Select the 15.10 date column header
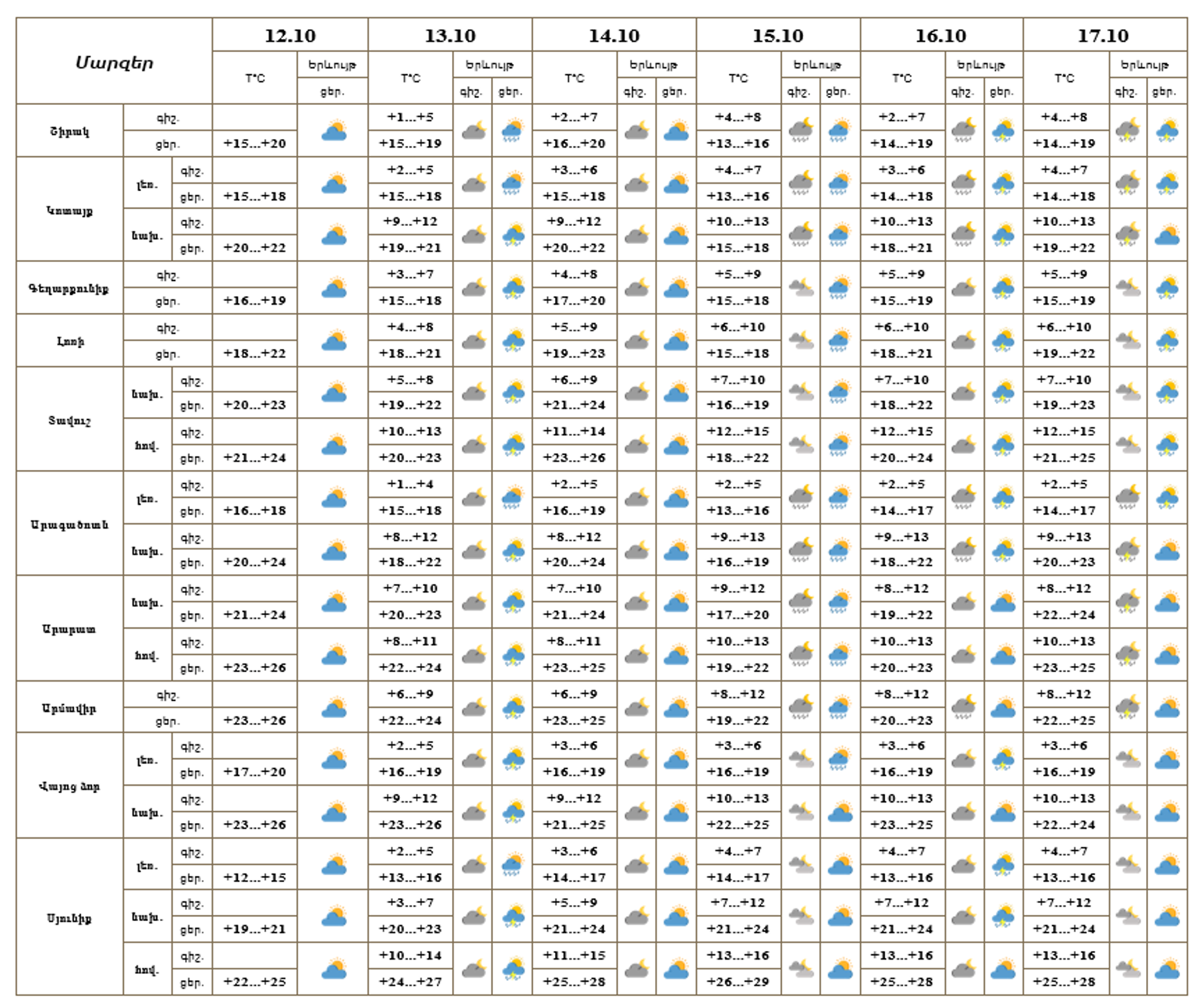Image resolution: width=1192 pixels, height=1008 pixels. pos(778,35)
